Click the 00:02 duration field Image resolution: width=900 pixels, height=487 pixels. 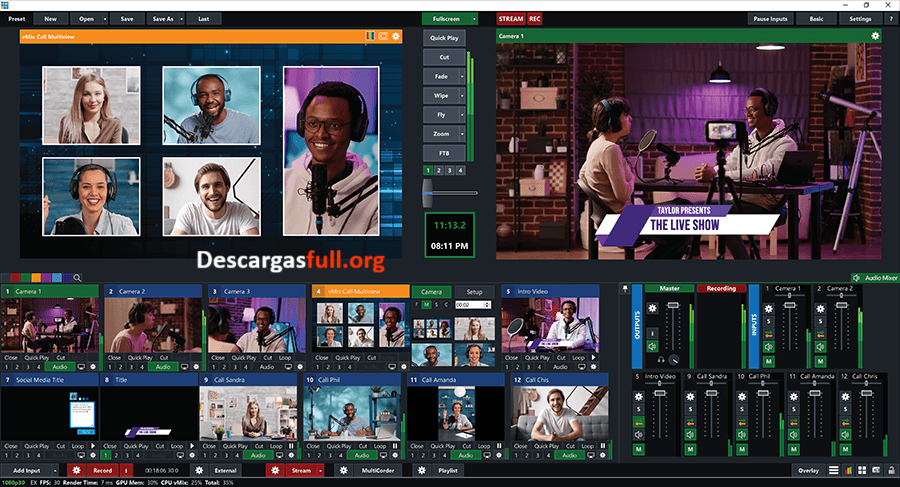(x=473, y=305)
